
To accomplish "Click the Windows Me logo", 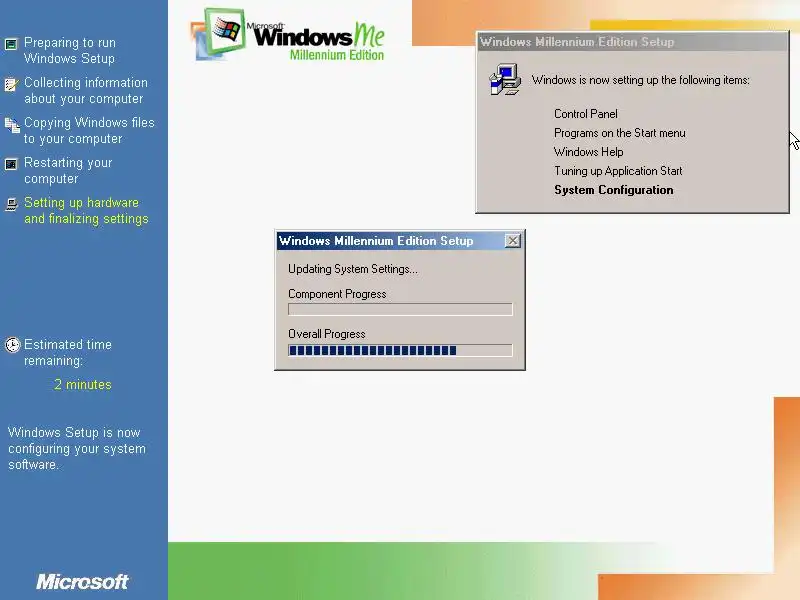I will (x=288, y=34).
